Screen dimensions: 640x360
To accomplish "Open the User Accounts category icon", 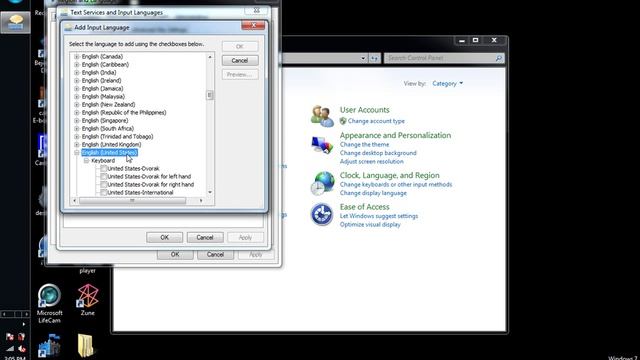I will (322, 116).
